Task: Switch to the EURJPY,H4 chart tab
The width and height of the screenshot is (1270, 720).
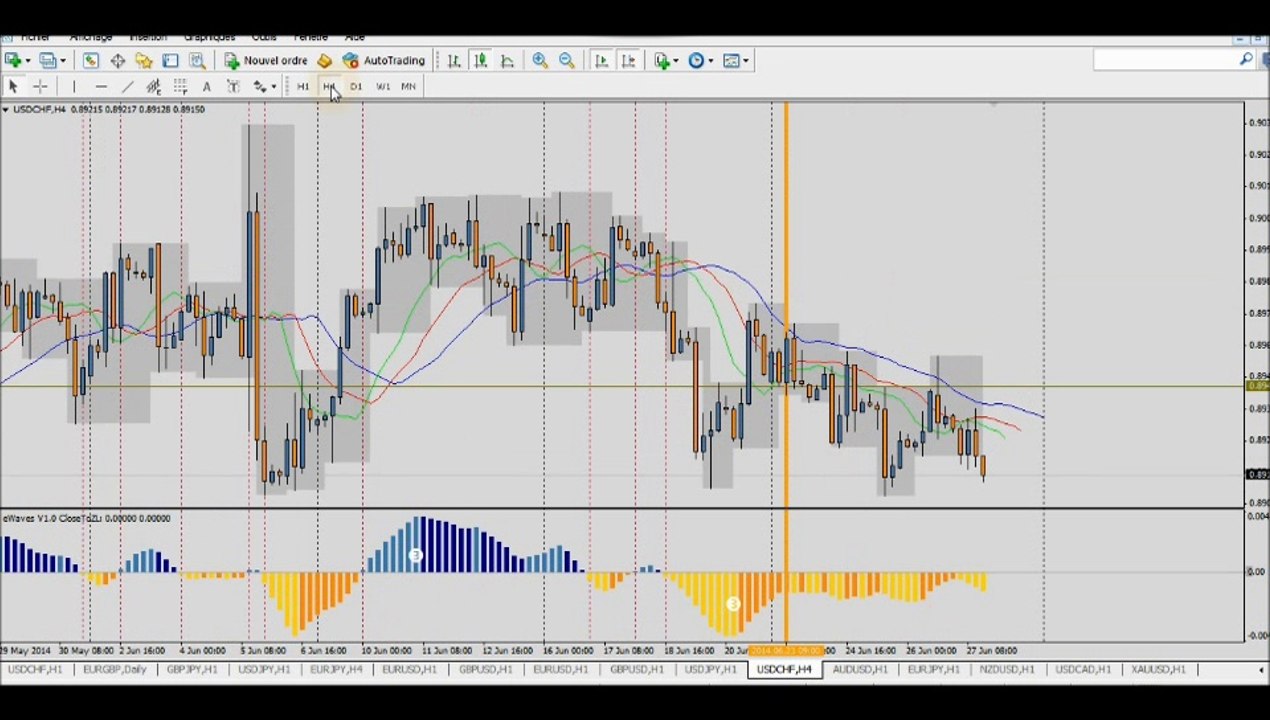Action: pyautogui.click(x=336, y=669)
